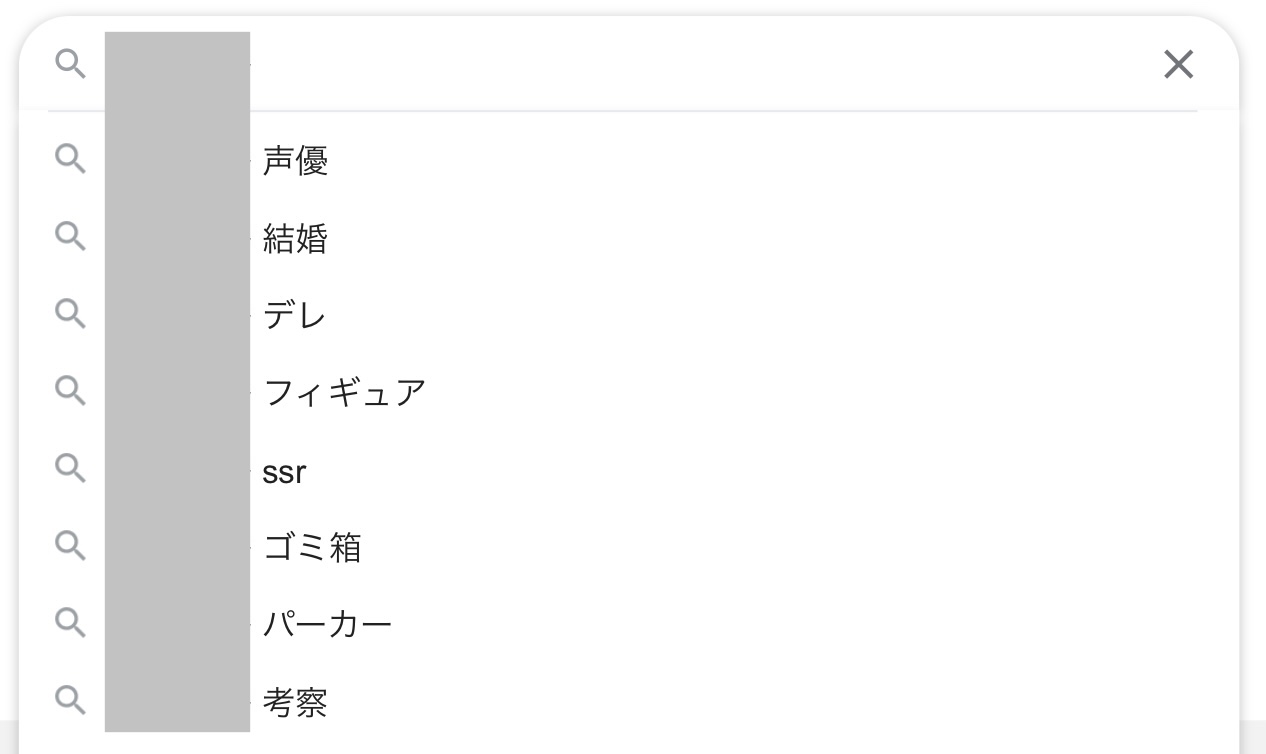
Task: Pick the フィギュア suggestion
Action: (x=629, y=392)
